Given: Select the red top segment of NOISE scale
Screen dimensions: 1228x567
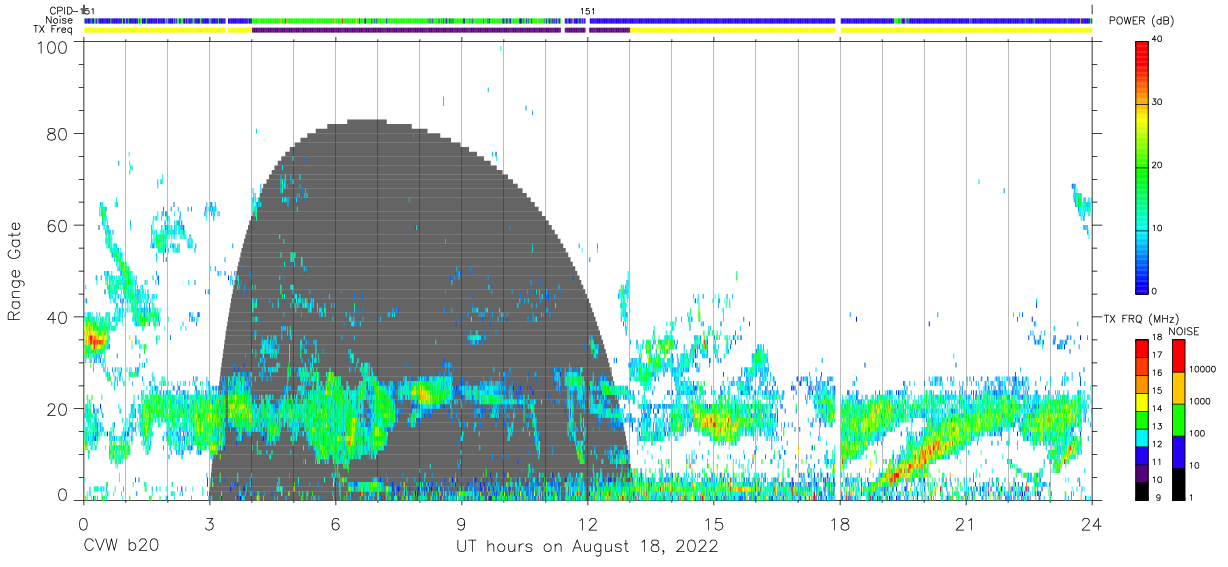Looking at the screenshot, I should point(1177,356).
